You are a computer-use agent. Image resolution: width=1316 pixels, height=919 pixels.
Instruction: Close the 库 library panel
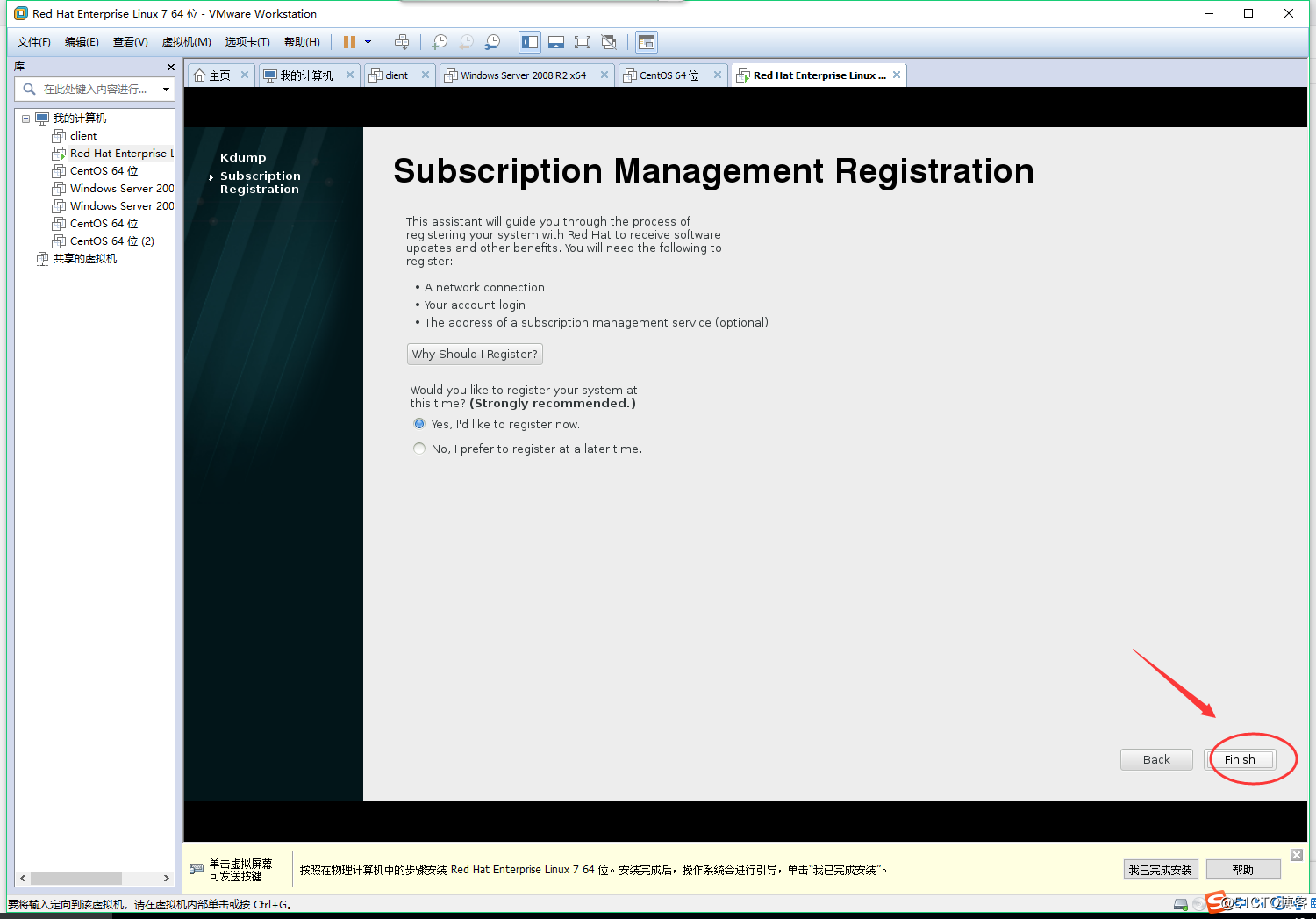tap(170, 68)
